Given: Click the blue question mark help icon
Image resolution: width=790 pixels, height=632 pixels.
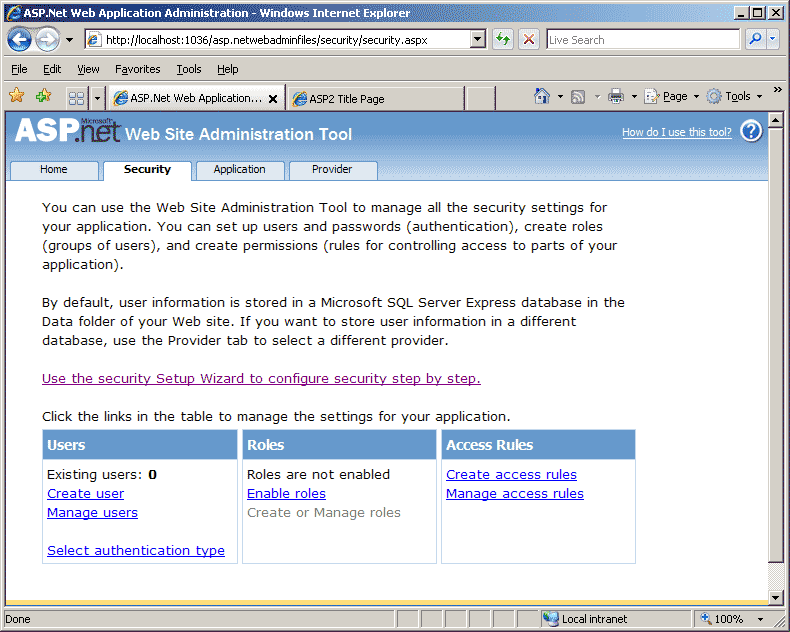Looking at the screenshot, I should pos(751,132).
